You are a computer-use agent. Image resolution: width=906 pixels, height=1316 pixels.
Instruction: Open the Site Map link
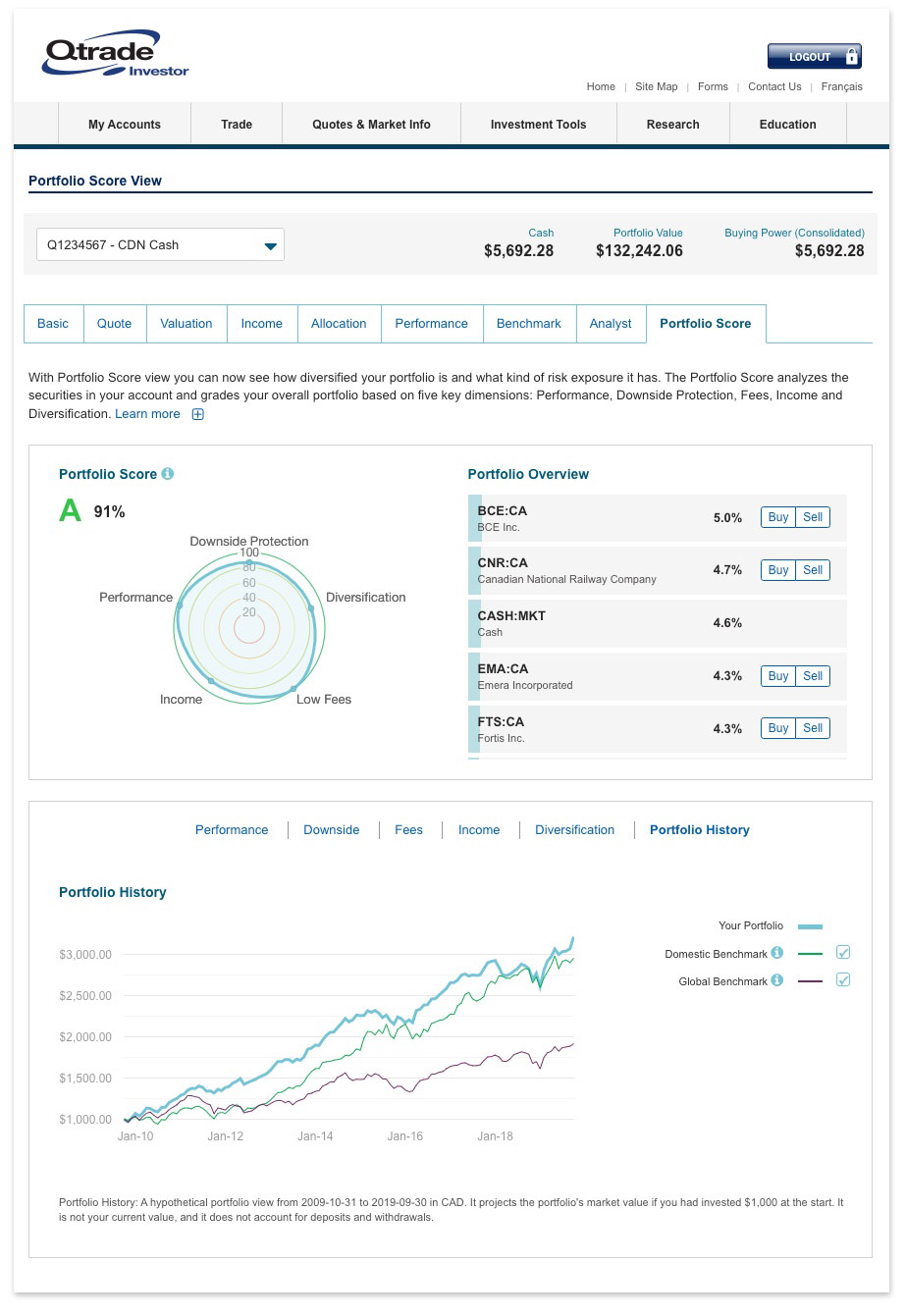click(x=657, y=86)
